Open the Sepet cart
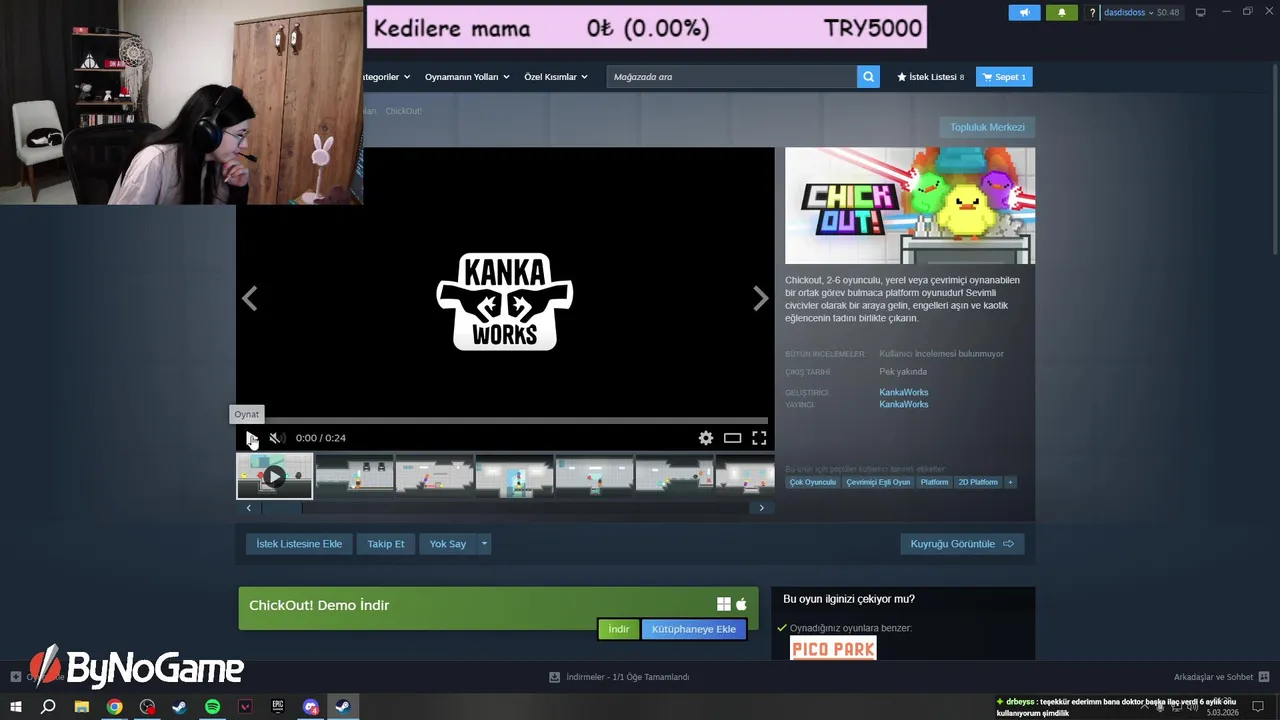1280x720 pixels. [1004, 77]
